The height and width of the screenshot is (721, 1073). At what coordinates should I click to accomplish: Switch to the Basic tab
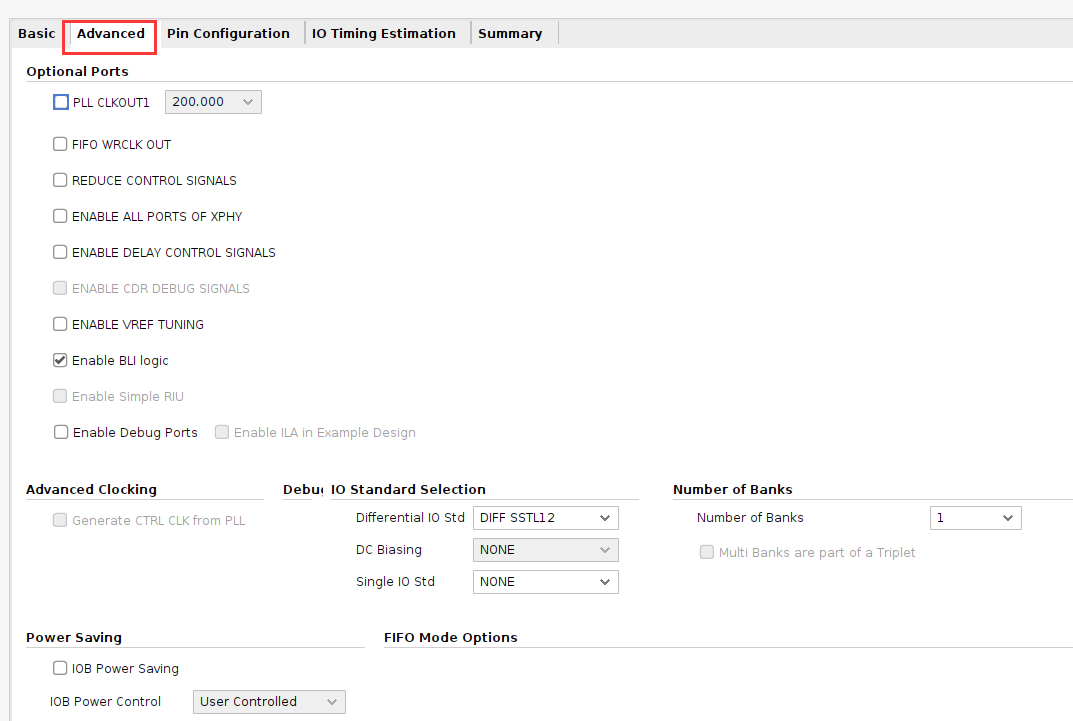point(36,34)
